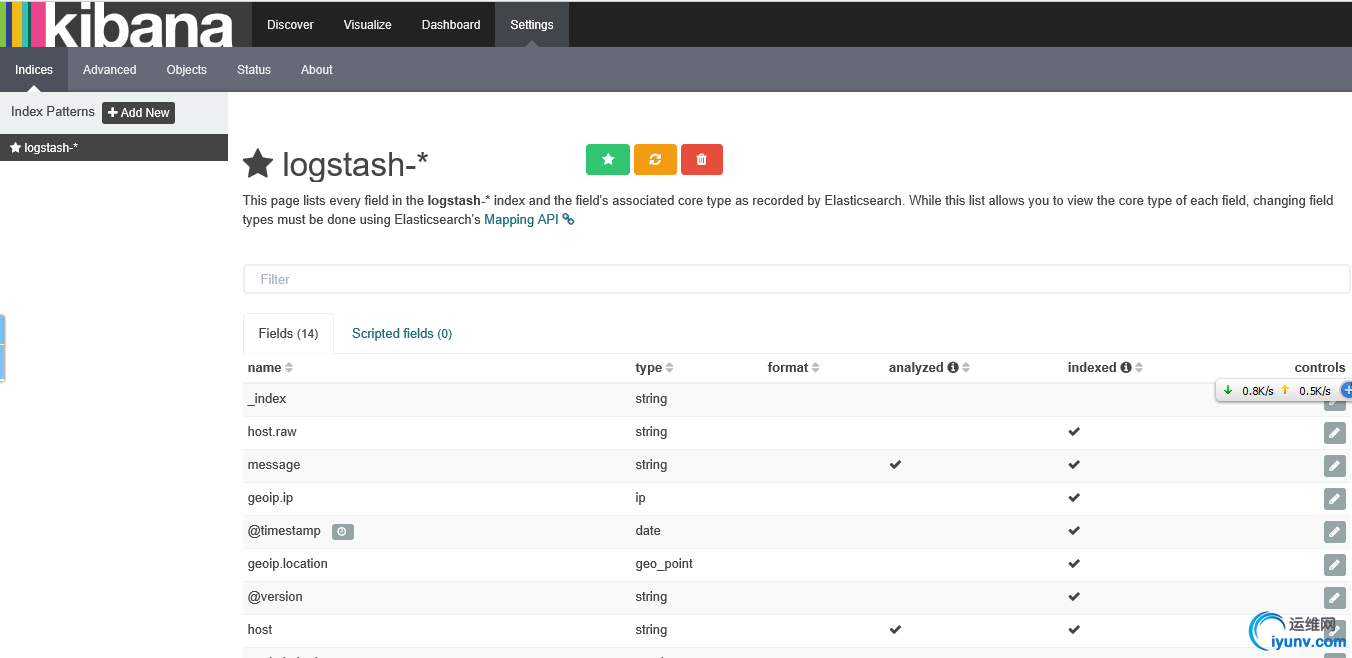This screenshot has width=1352, height=658.
Task: Select the Fields (14) tab
Action: click(x=288, y=334)
